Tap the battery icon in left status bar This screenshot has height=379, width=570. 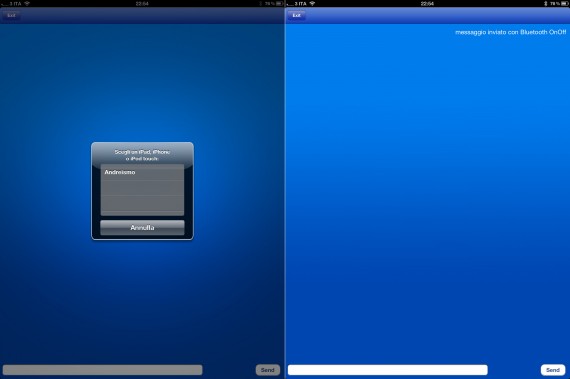tap(279, 3)
